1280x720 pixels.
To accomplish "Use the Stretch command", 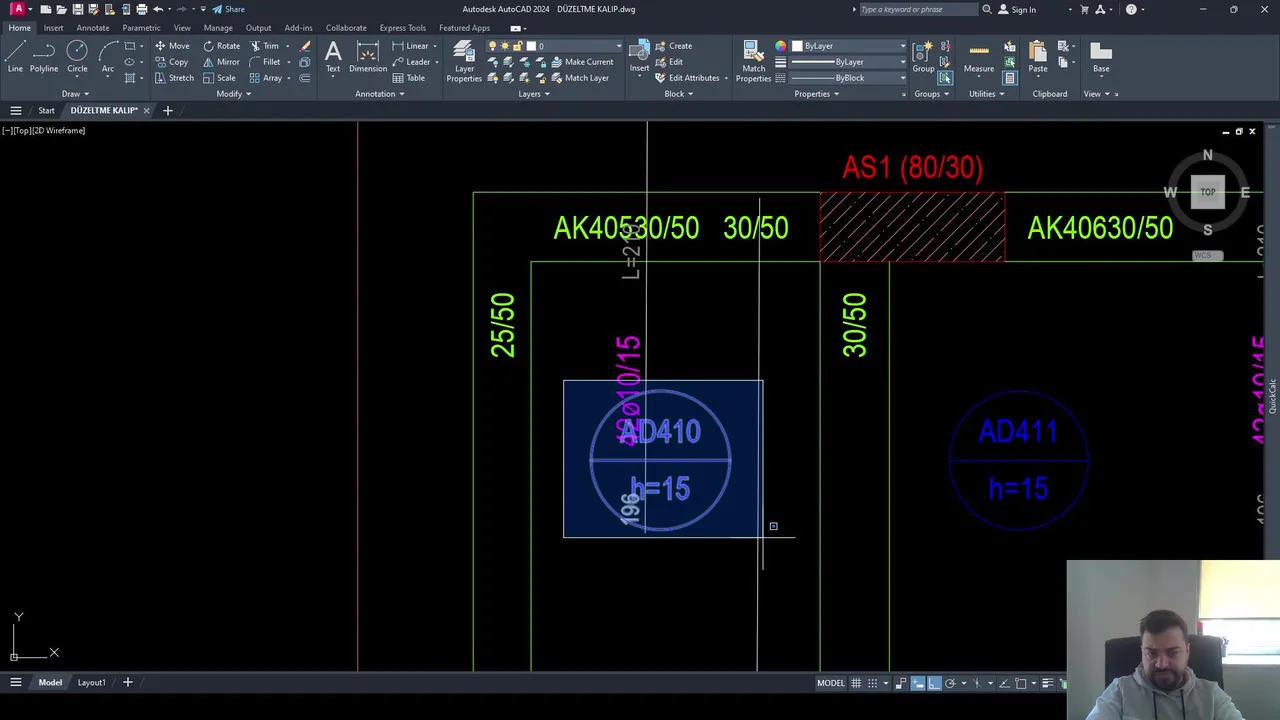I will tap(174, 78).
